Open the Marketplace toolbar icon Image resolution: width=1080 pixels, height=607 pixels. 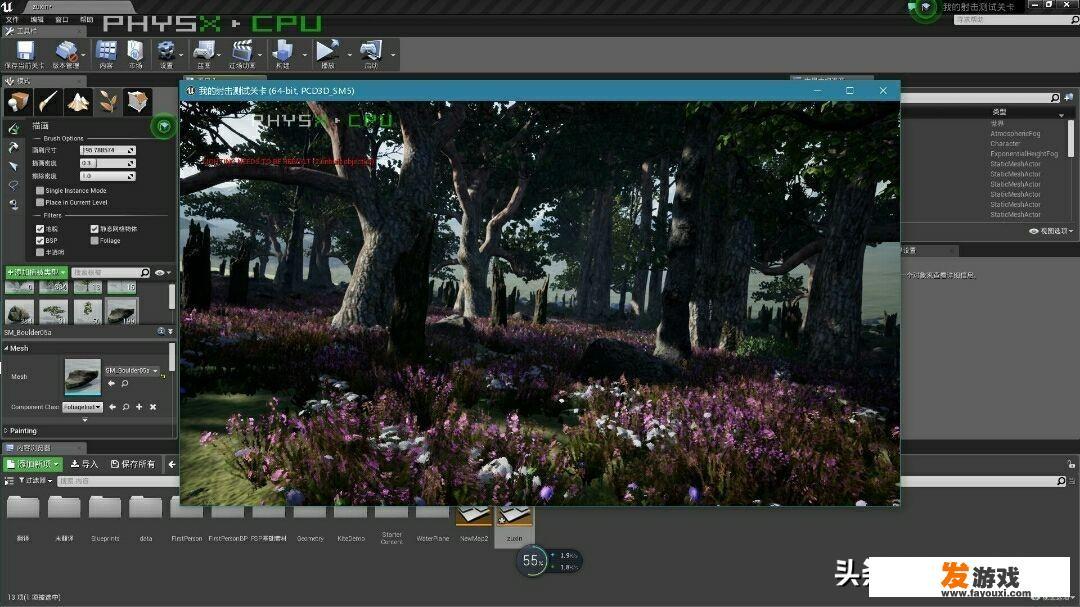(135, 52)
